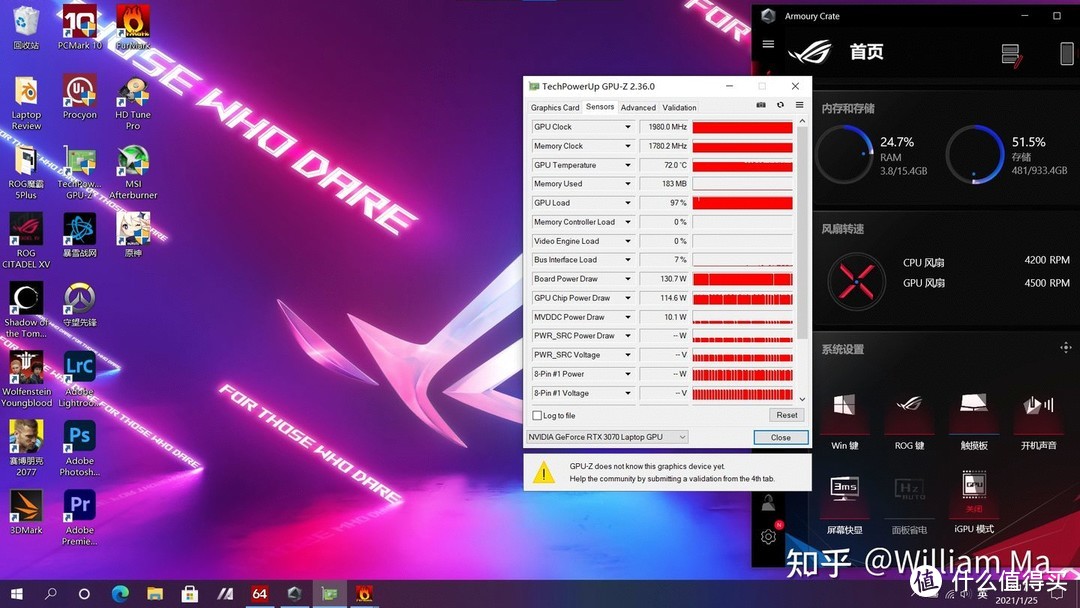Open the GPU-Z hamburger menu icon

tap(800, 105)
